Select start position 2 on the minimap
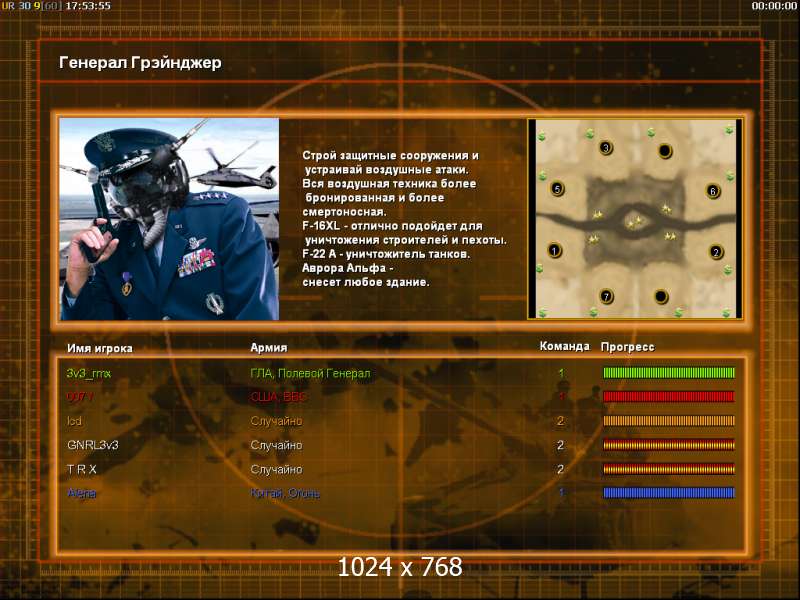Viewport: 800px width, 600px height. (x=716, y=252)
